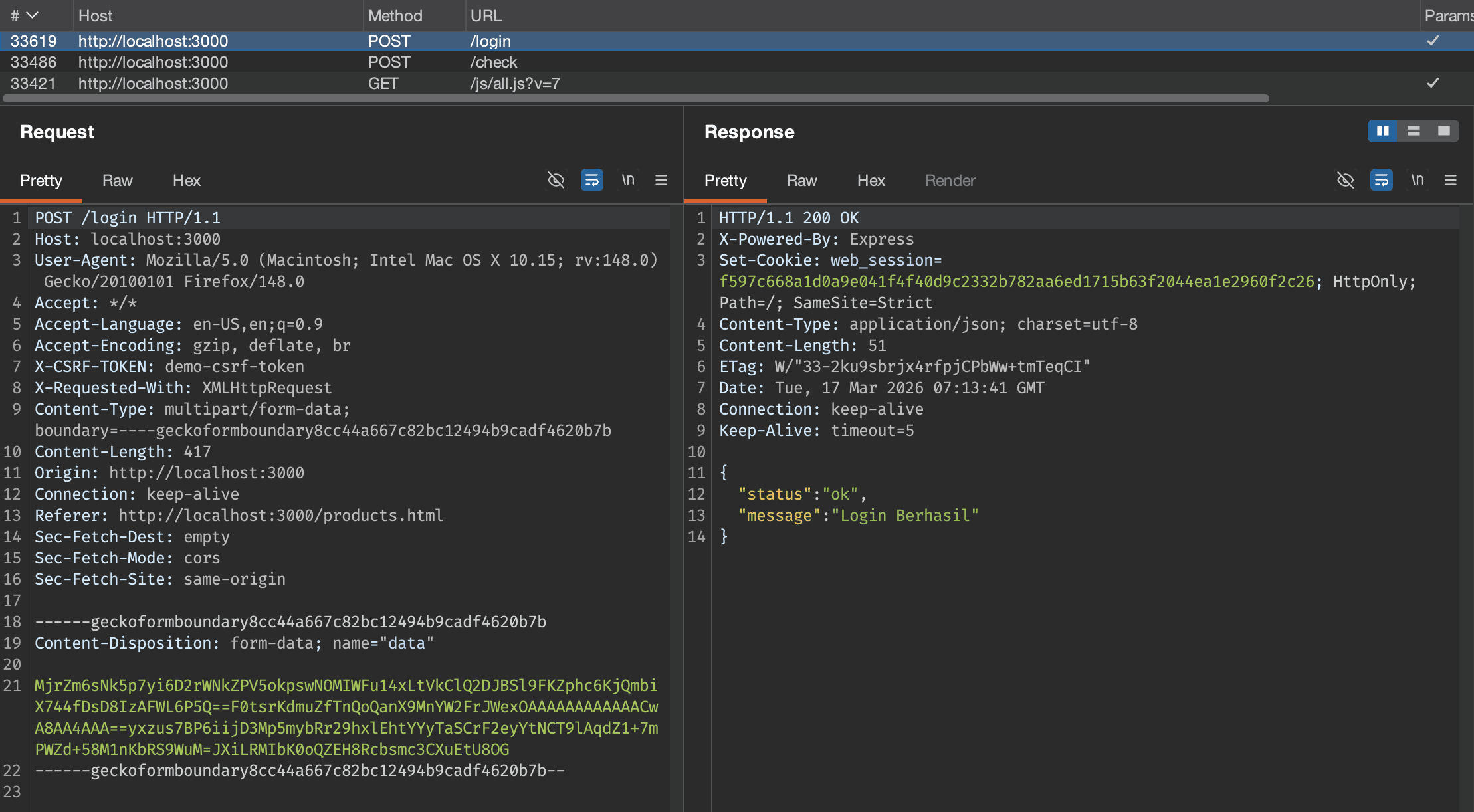Show newline characters in Request panel
1474x812 pixels.
click(627, 180)
